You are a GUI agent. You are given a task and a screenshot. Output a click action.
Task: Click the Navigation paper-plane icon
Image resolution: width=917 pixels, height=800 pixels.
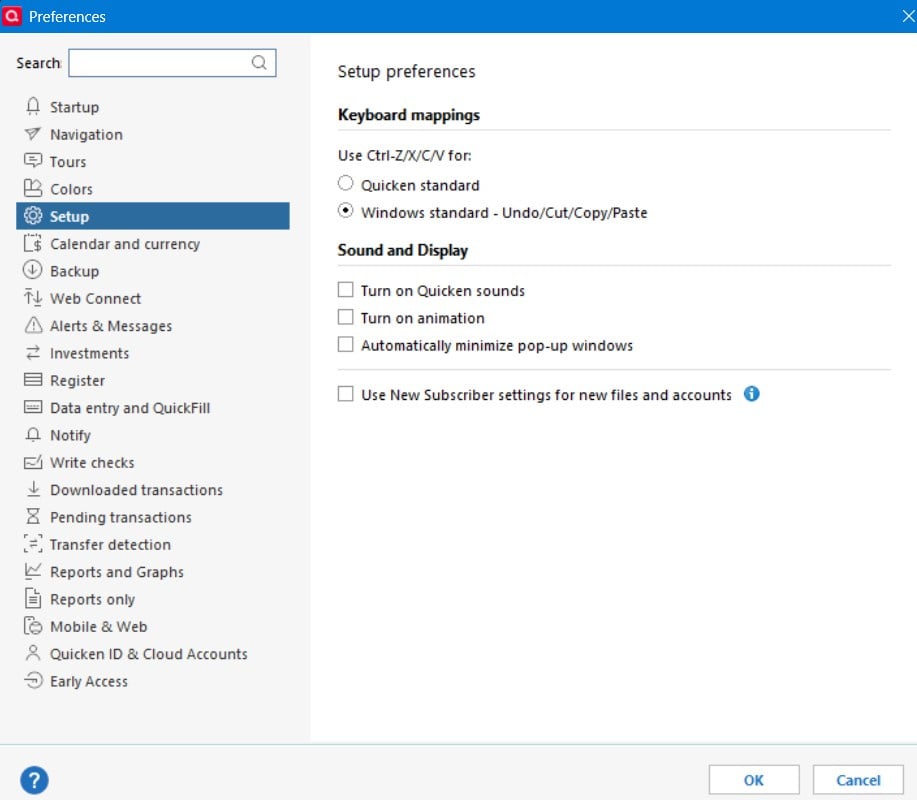(33, 134)
